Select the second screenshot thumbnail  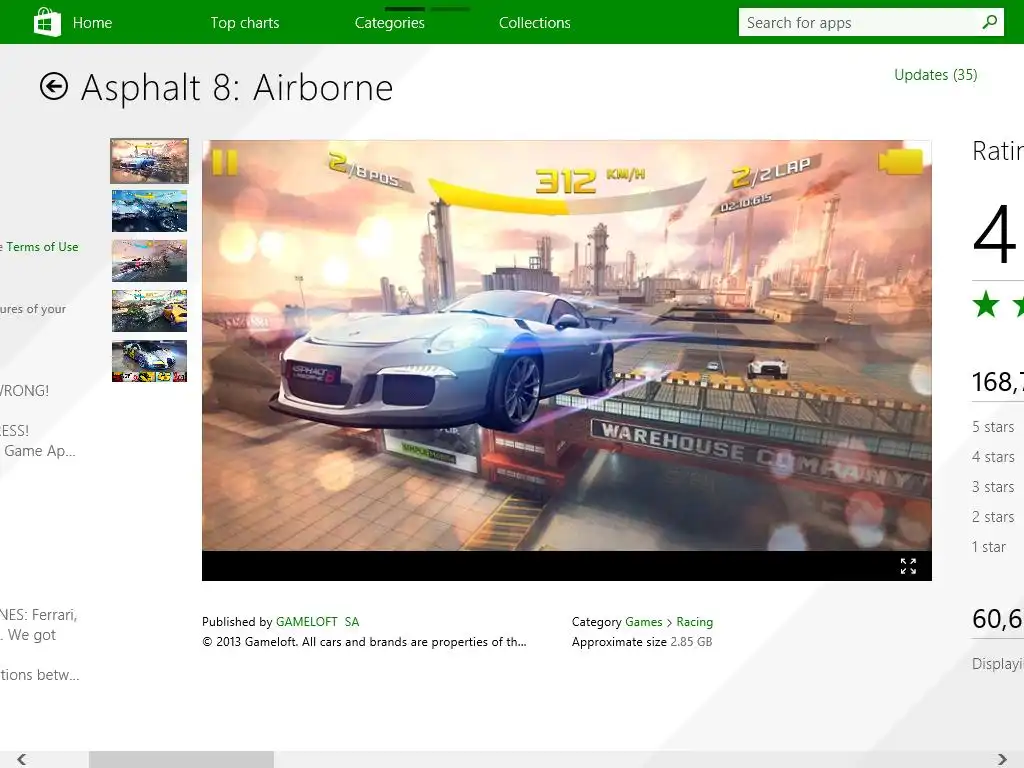pos(150,211)
